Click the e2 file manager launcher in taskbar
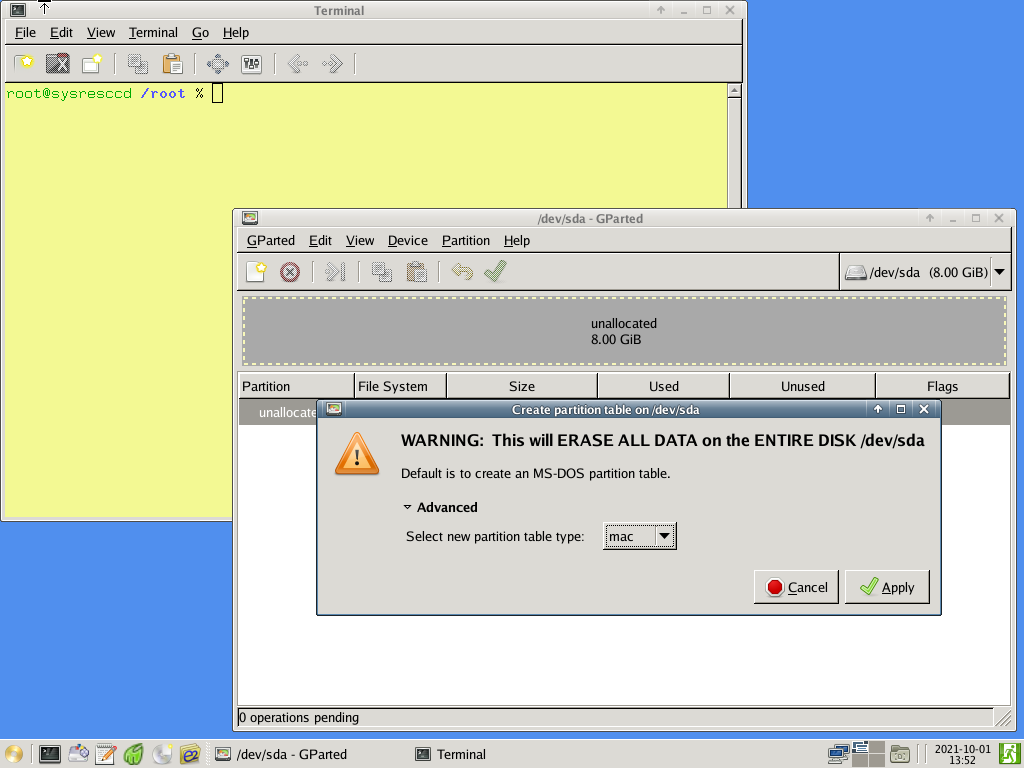 point(190,754)
